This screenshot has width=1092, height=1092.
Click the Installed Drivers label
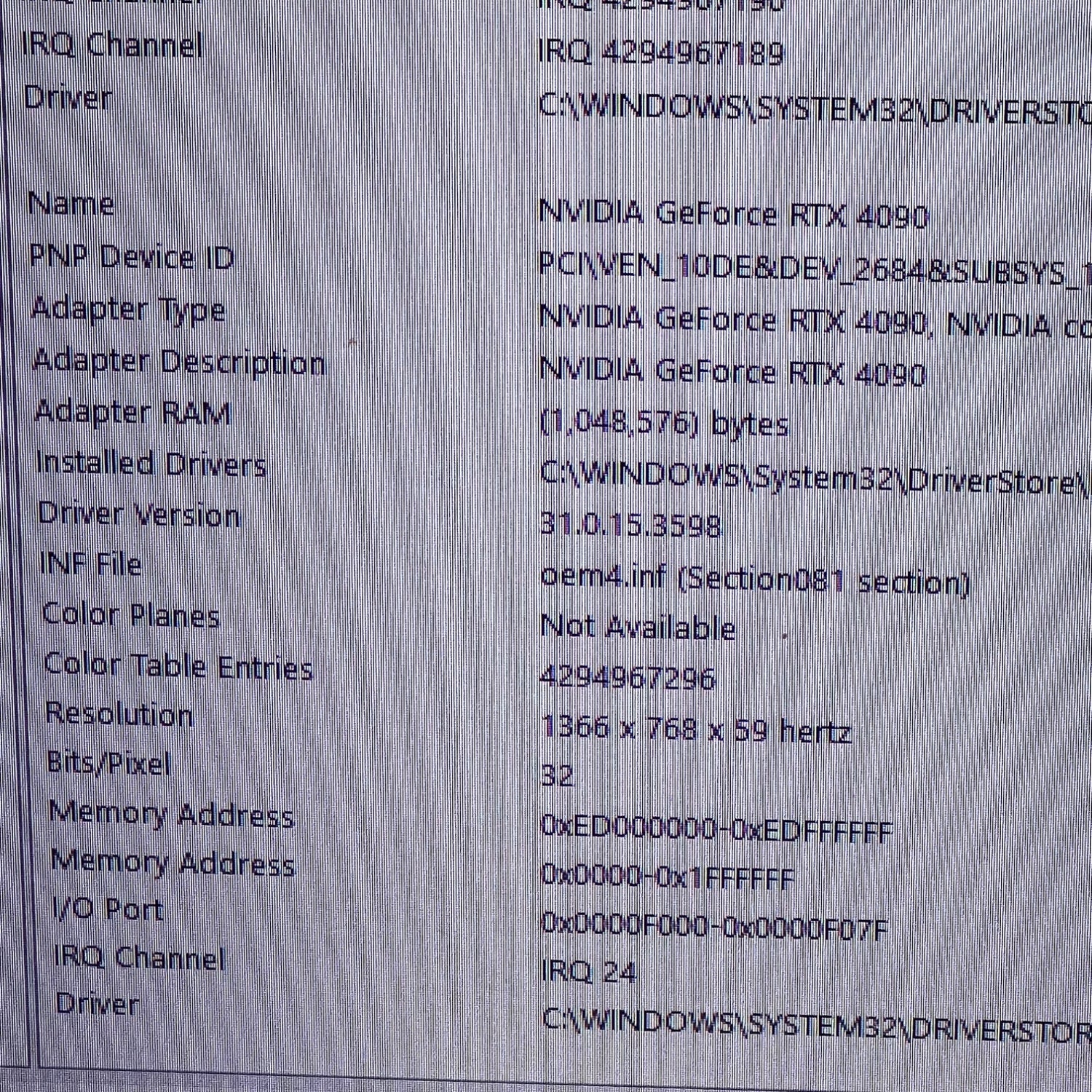click(x=151, y=464)
